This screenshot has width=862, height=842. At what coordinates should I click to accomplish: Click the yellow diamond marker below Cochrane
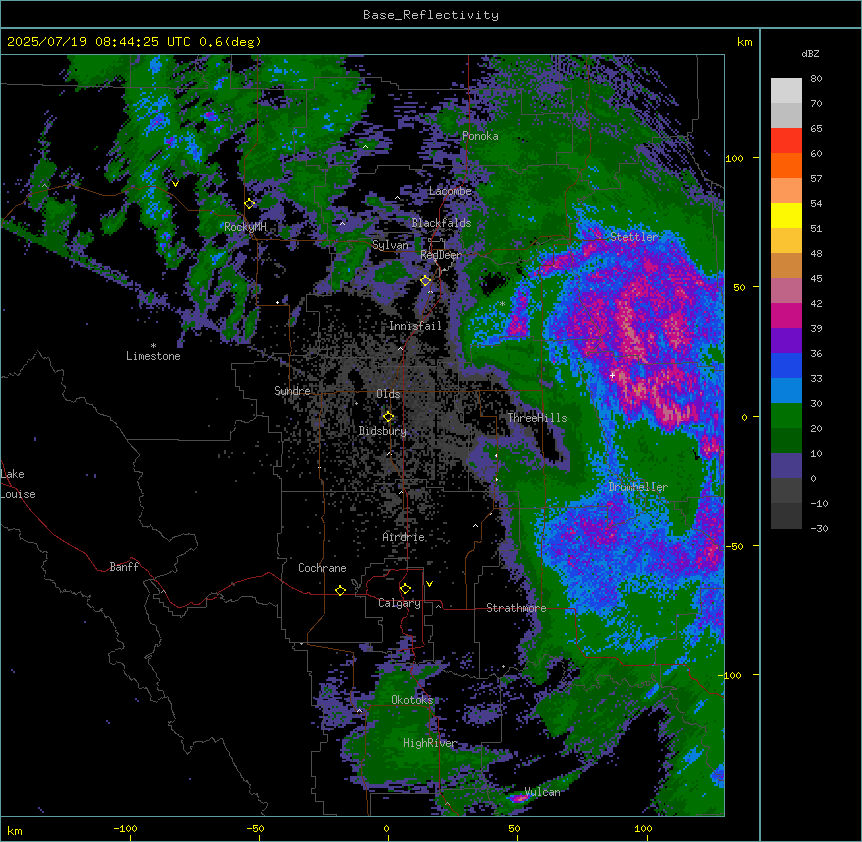click(341, 590)
